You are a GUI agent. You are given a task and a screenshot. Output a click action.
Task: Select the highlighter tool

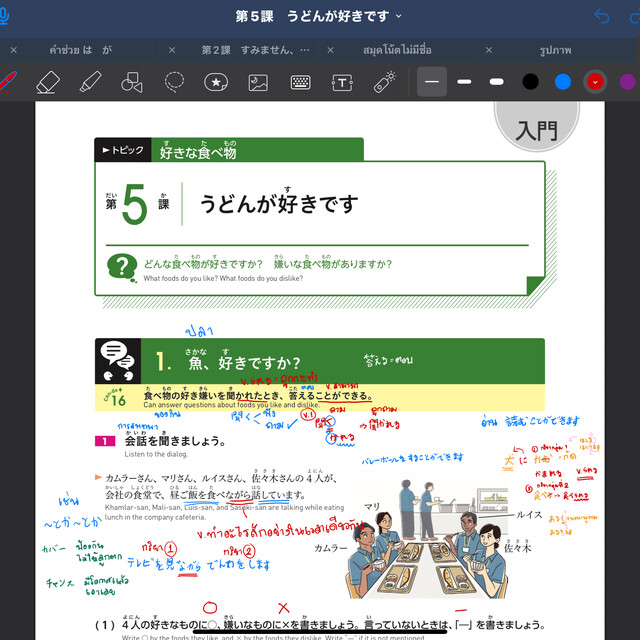[90, 81]
